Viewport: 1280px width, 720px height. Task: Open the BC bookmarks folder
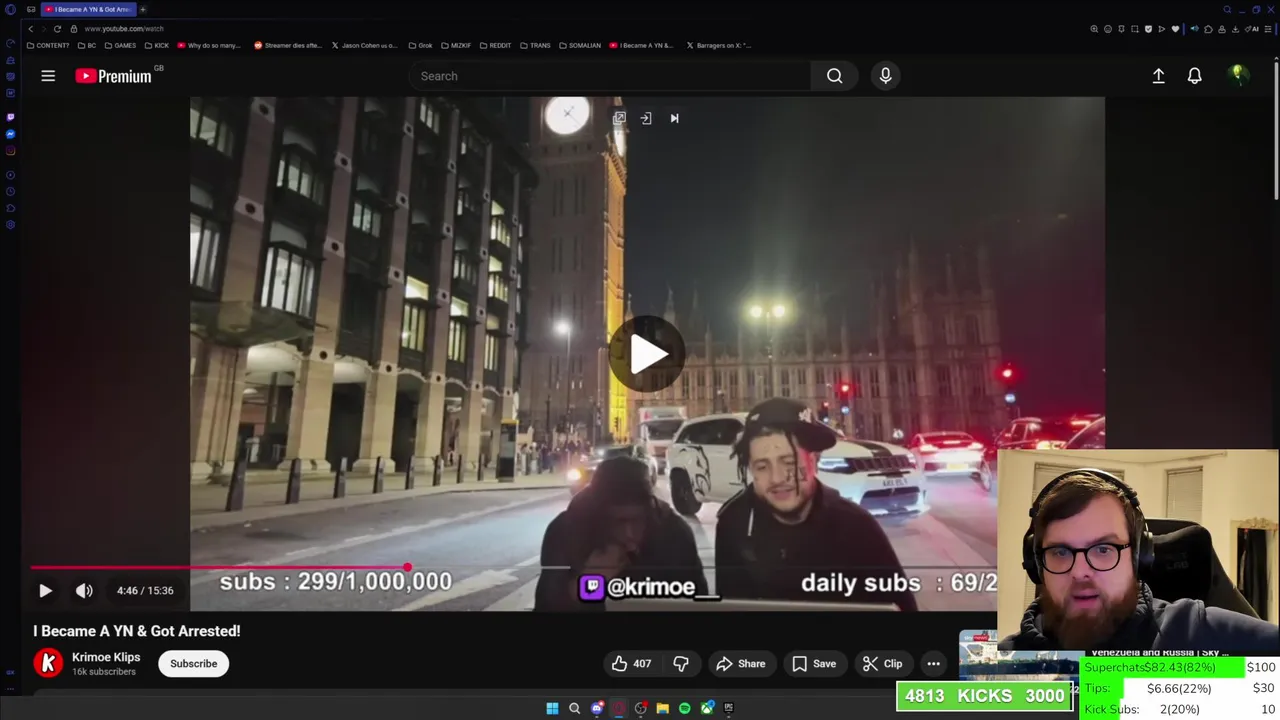88,45
